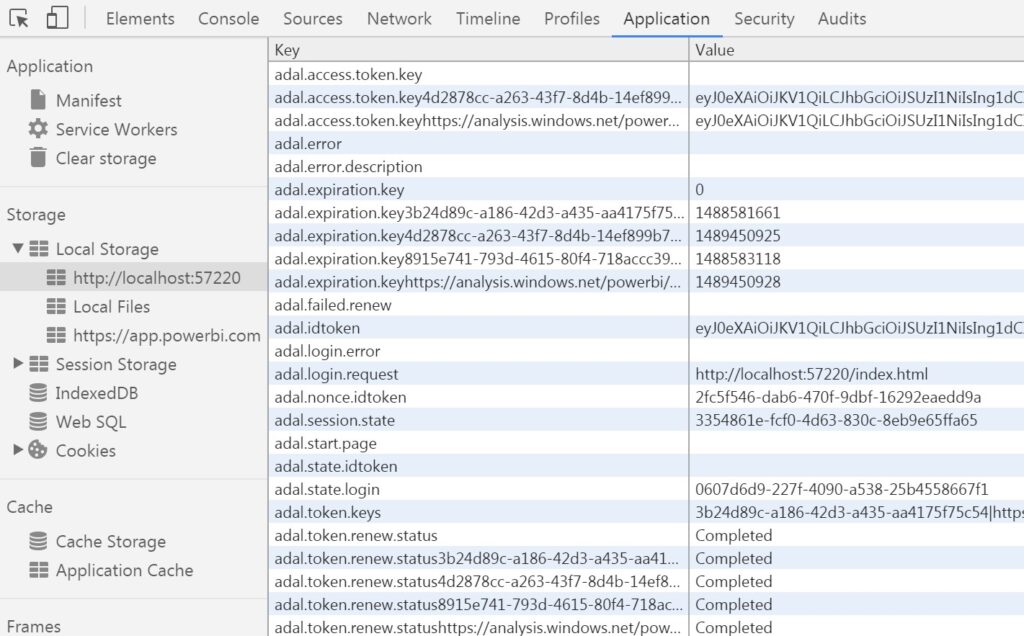1024x636 pixels.
Task: Click the IndexedDB database icon
Action: click(x=38, y=392)
